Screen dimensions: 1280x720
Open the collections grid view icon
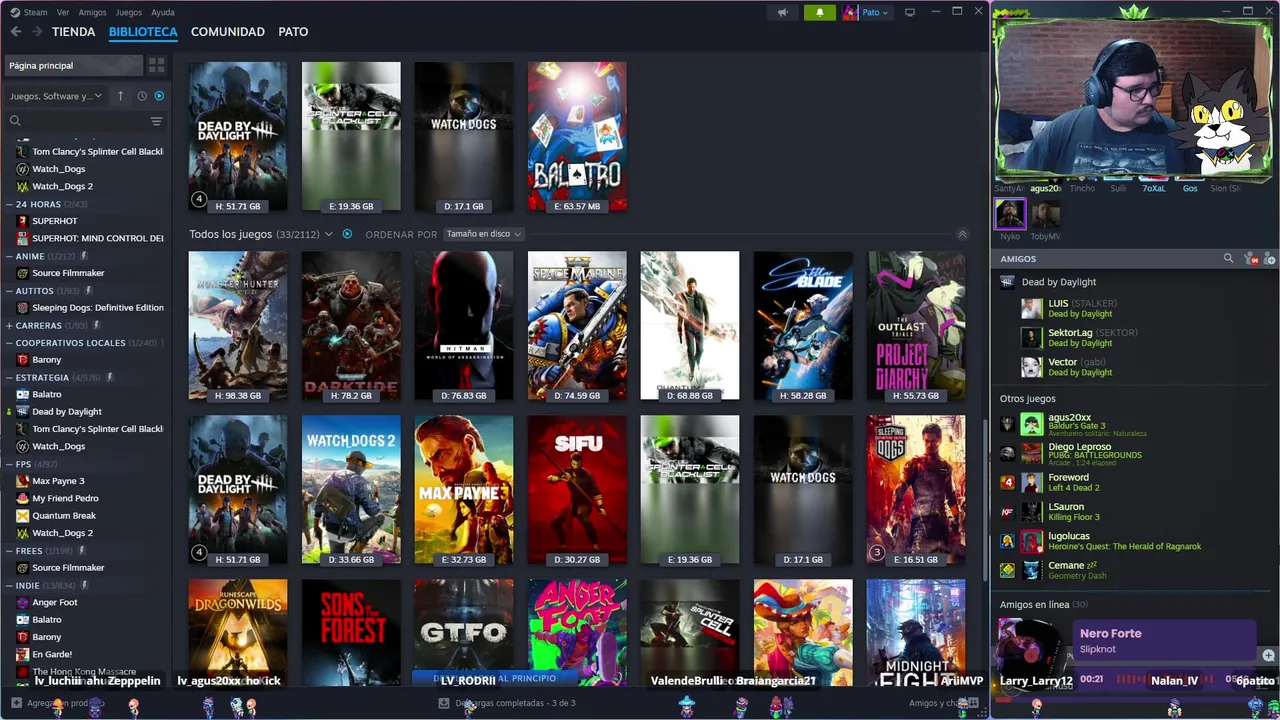coord(156,65)
